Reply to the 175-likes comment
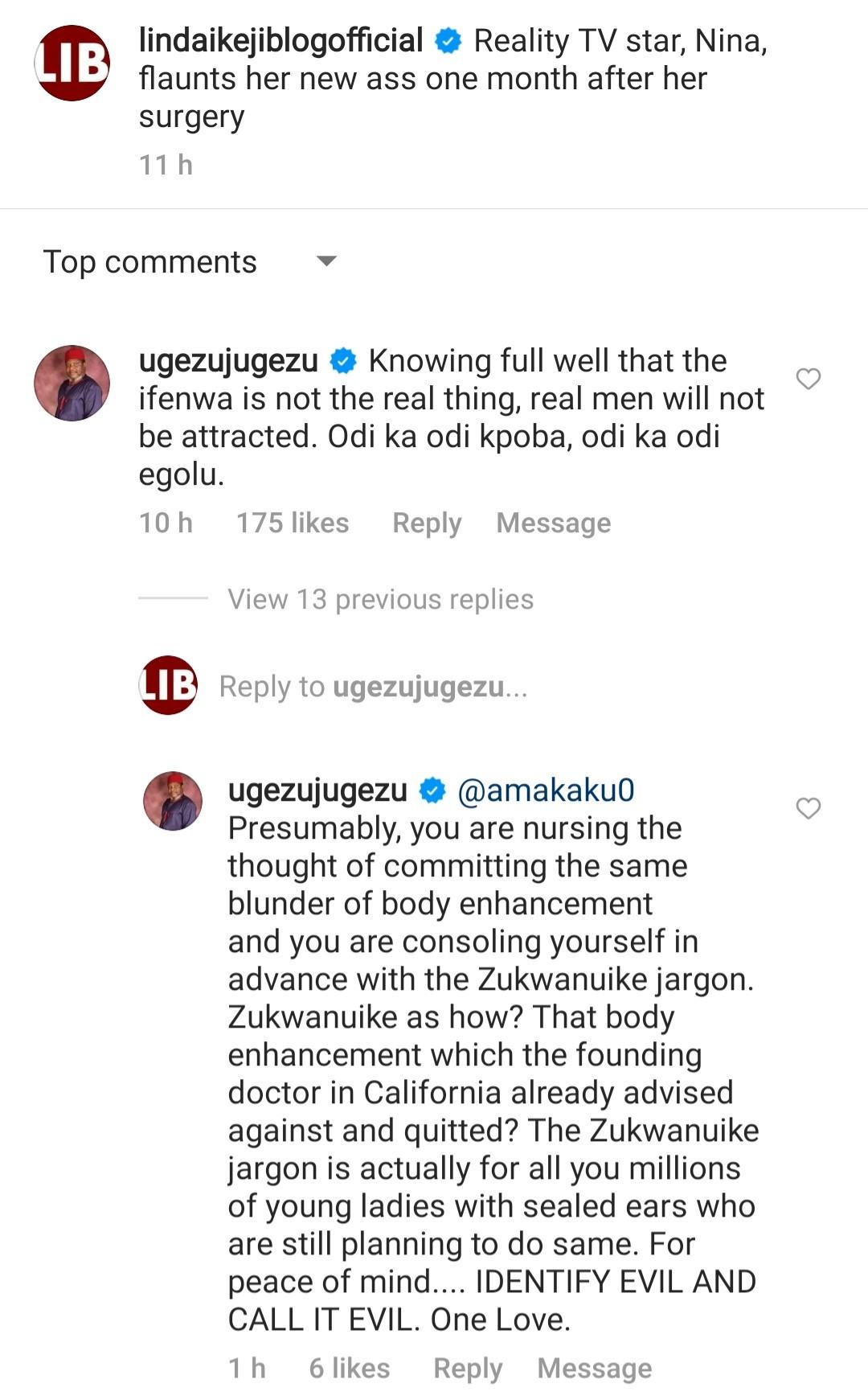868x1400 pixels. click(426, 523)
